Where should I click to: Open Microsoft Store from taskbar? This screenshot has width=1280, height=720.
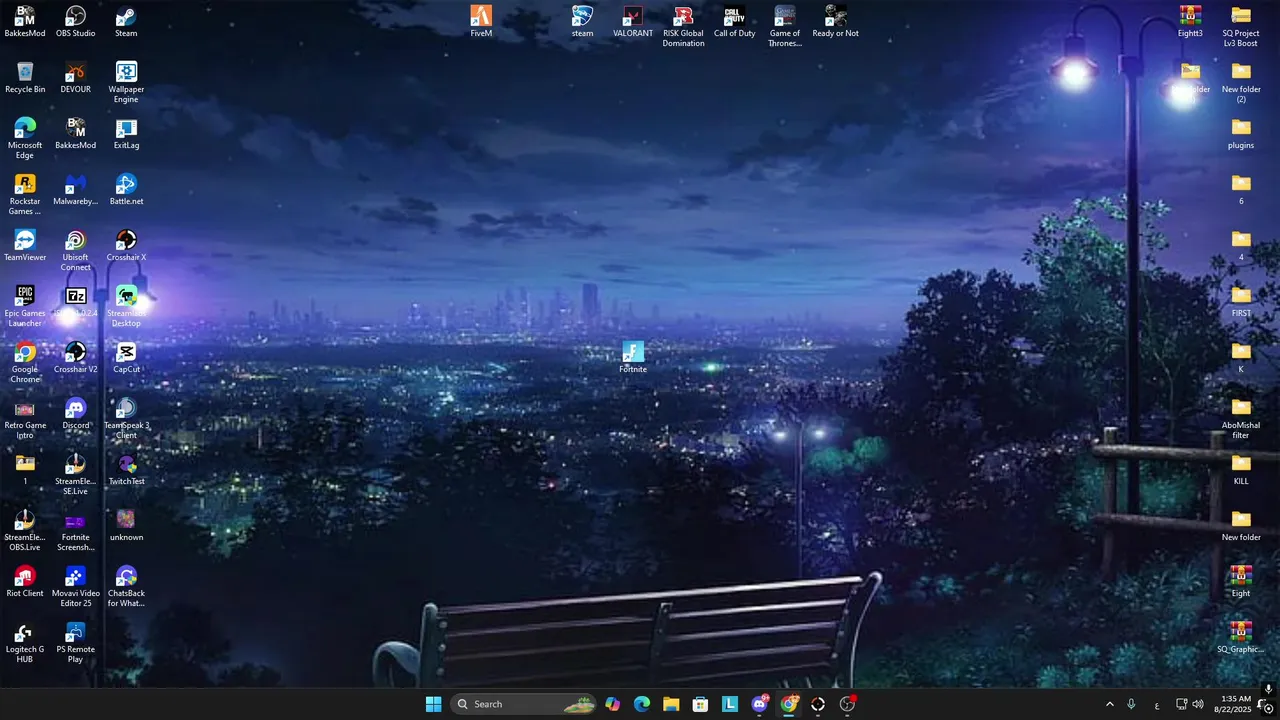[700, 704]
